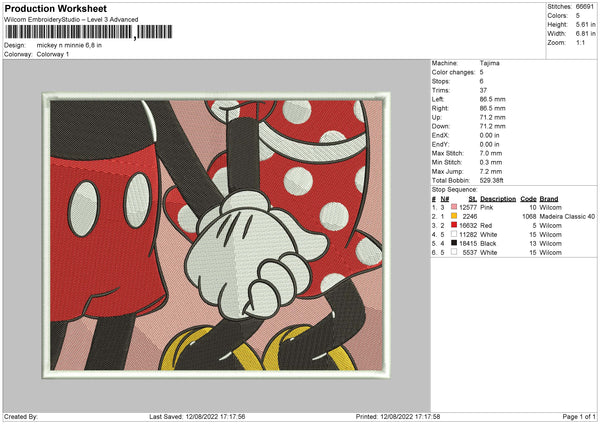Click the code "1068"
600x424 pixels.
[x=529, y=217]
